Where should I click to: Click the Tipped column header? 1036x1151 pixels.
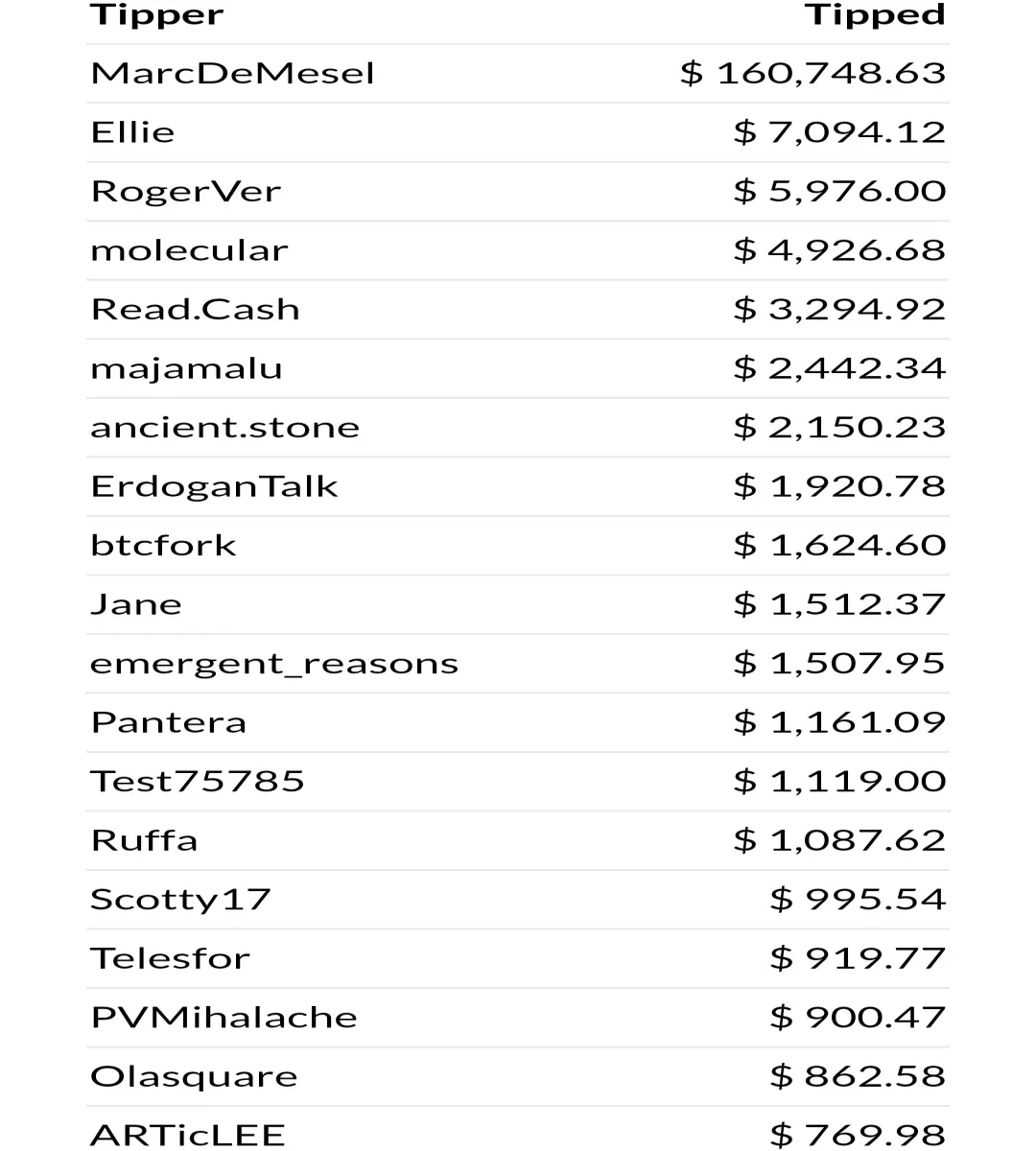(875, 15)
